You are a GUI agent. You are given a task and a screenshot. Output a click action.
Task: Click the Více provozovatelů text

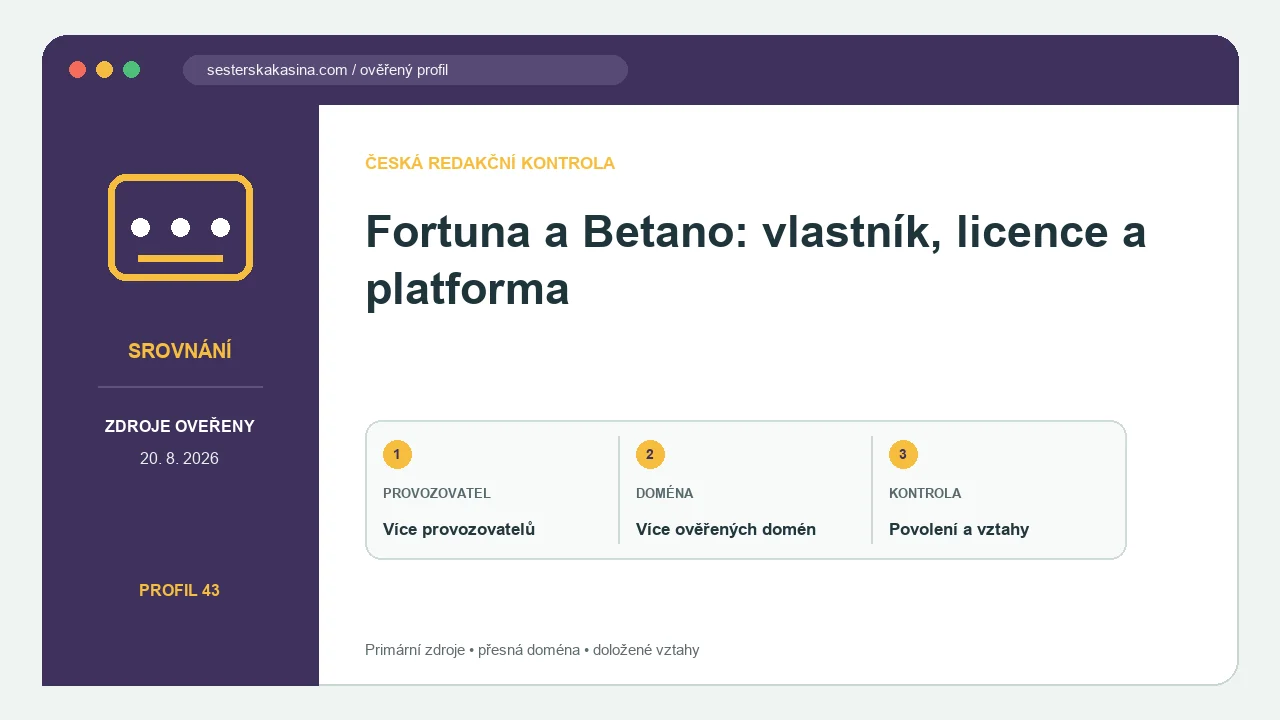459,529
